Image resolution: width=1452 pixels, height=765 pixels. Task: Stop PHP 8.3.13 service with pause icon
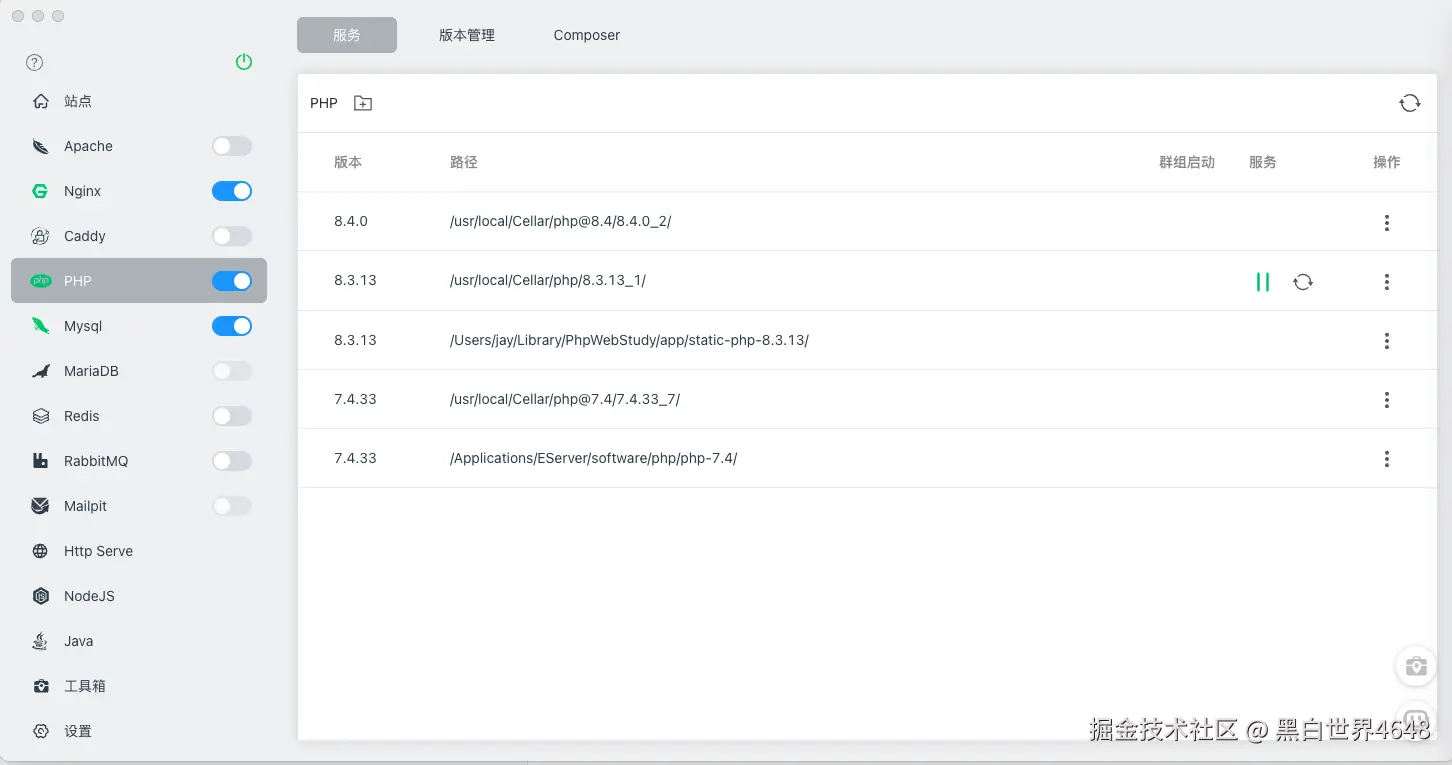(x=1263, y=282)
